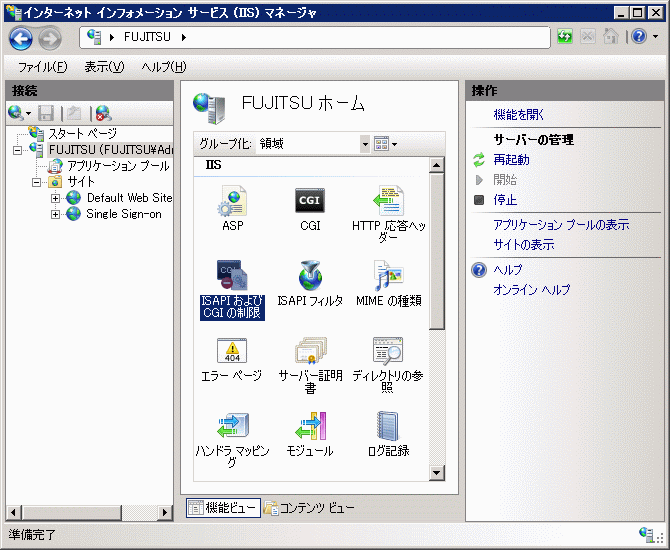Click feature list scroll up arrow
Screen dimensions: 670x550
[x=436, y=165]
